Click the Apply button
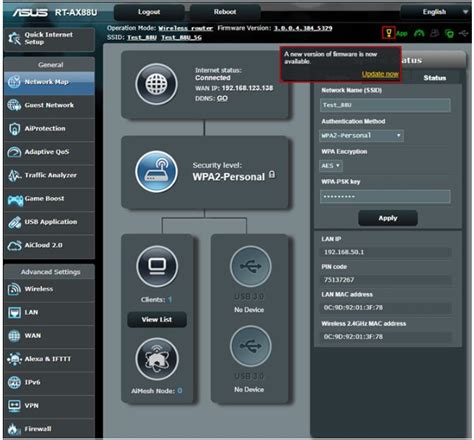The image size is (474, 440). pyautogui.click(x=388, y=218)
